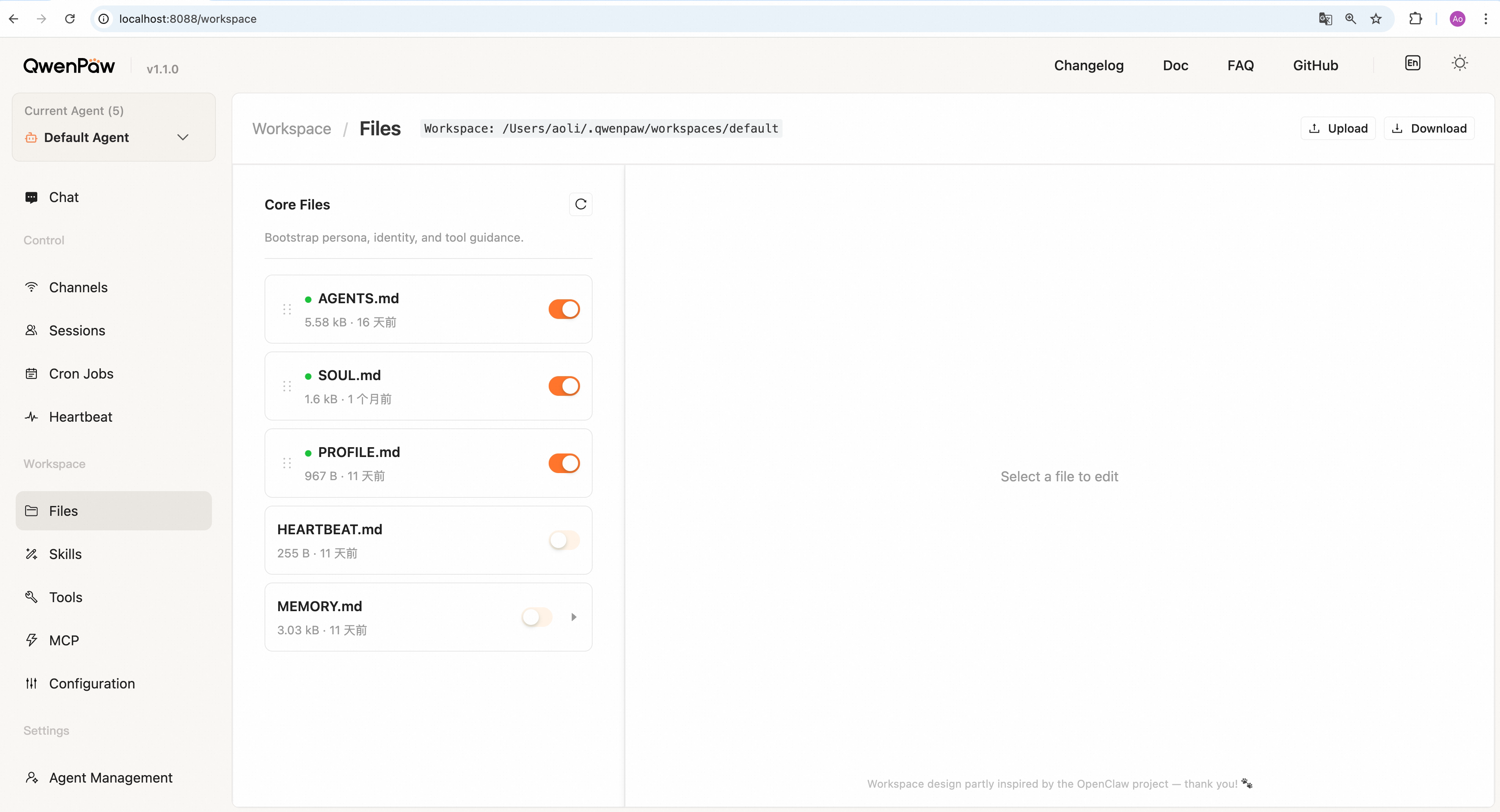1500x812 pixels.
Task: Click the Upload button
Action: tap(1338, 129)
